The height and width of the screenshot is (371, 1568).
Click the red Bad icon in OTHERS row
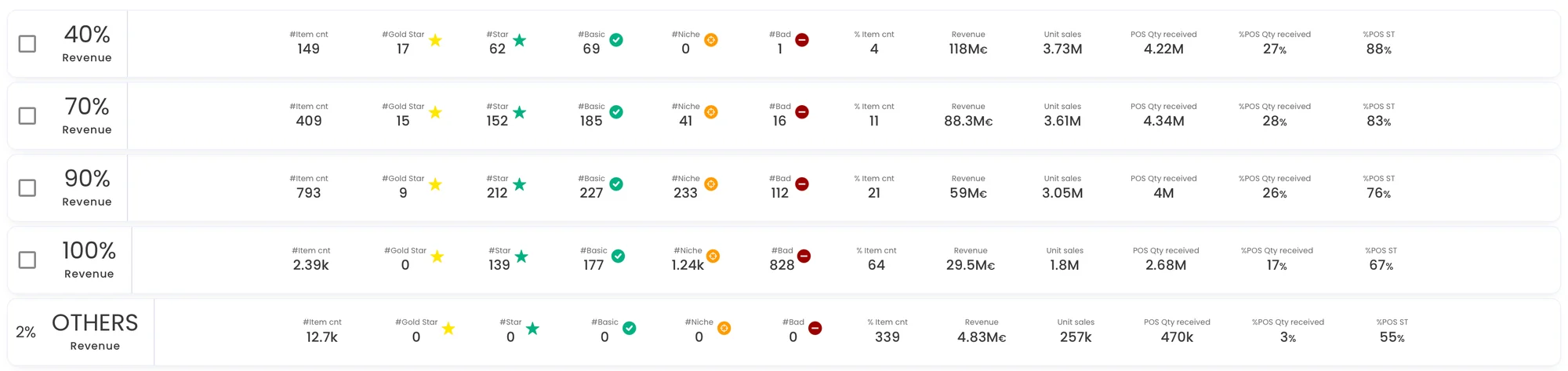[x=815, y=329]
